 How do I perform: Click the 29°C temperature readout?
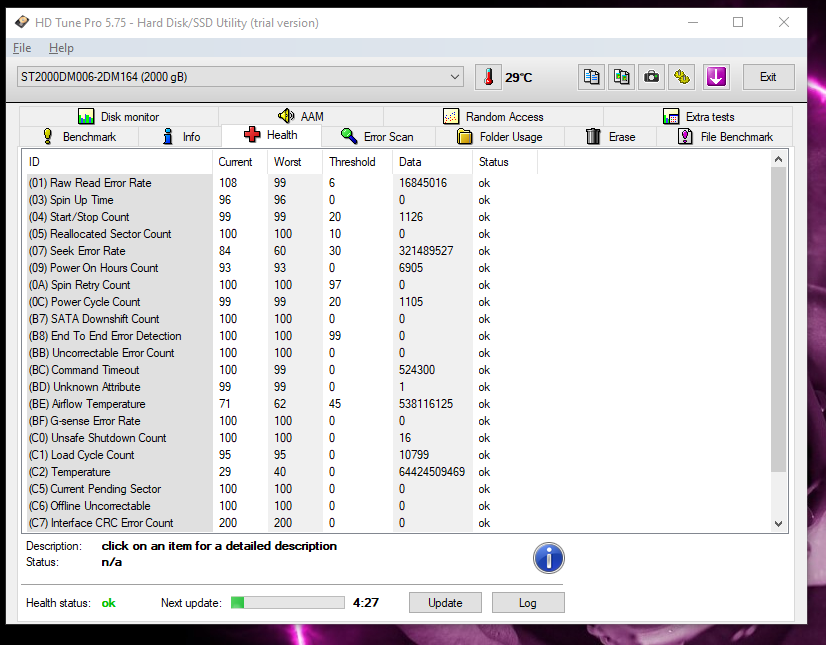pyautogui.click(x=519, y=77)
